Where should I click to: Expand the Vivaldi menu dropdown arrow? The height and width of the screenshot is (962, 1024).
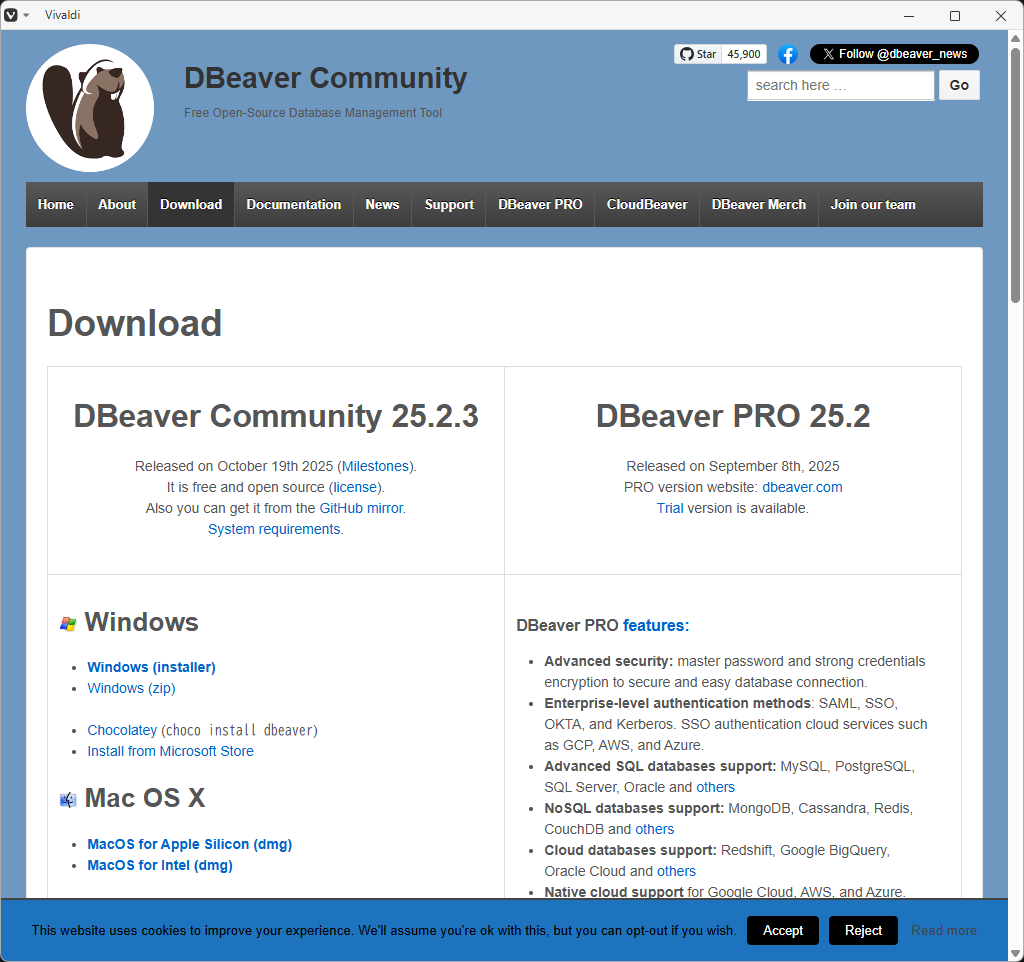point(26,15)
